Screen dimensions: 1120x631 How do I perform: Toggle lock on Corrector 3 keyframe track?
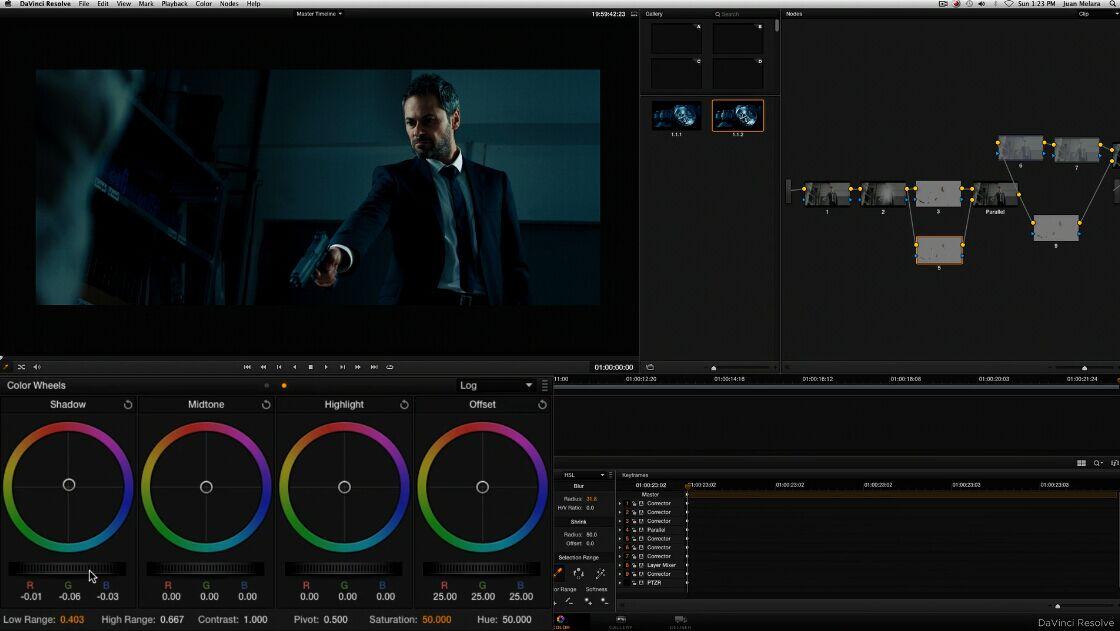(634, 521)
